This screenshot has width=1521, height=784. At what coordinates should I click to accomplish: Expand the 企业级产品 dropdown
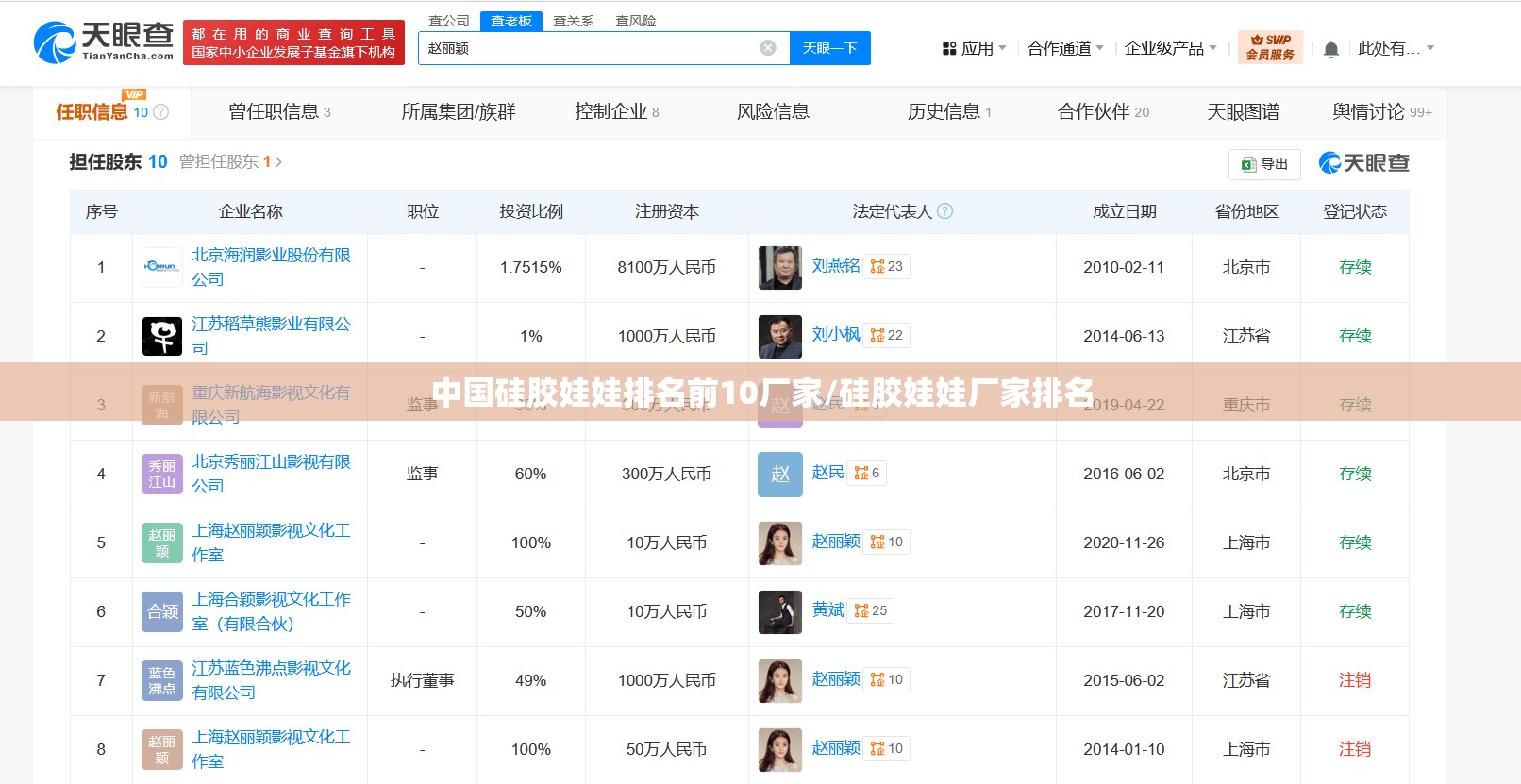pos(1171,48)
